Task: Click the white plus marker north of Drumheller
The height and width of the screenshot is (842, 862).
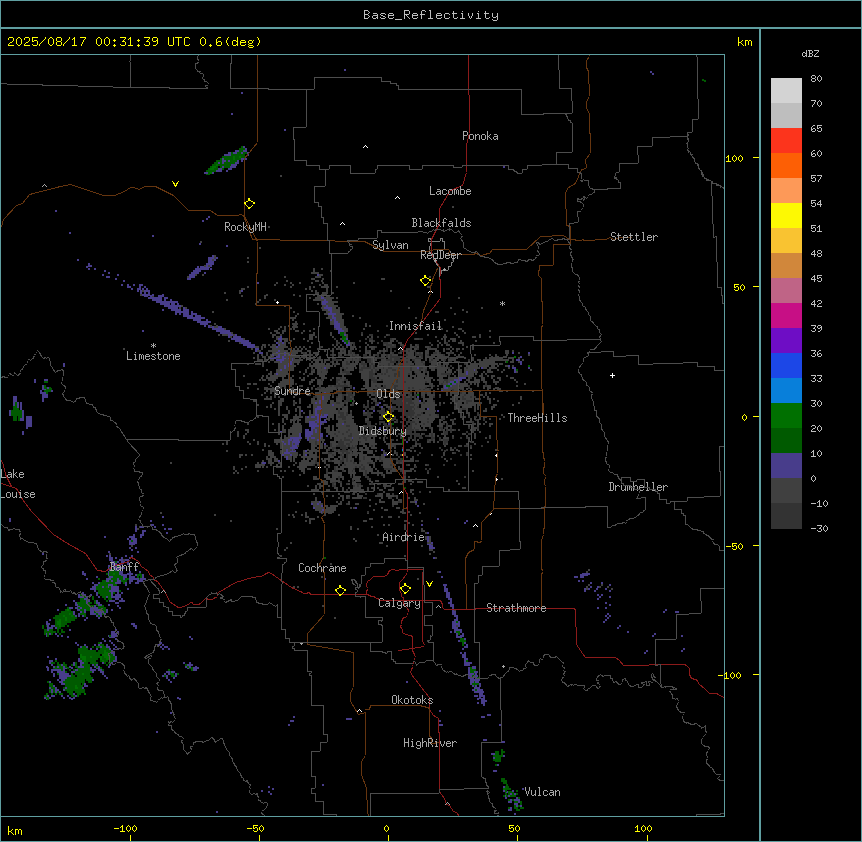Action: [612, 375]
